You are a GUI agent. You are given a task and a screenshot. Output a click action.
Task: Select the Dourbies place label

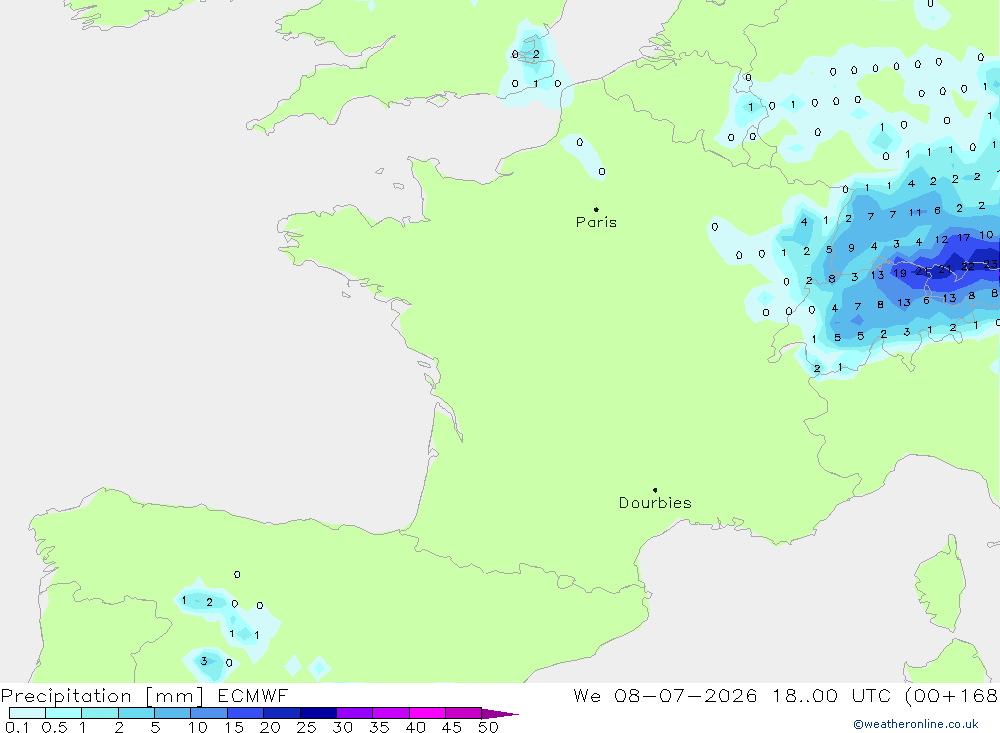[655, 503]
